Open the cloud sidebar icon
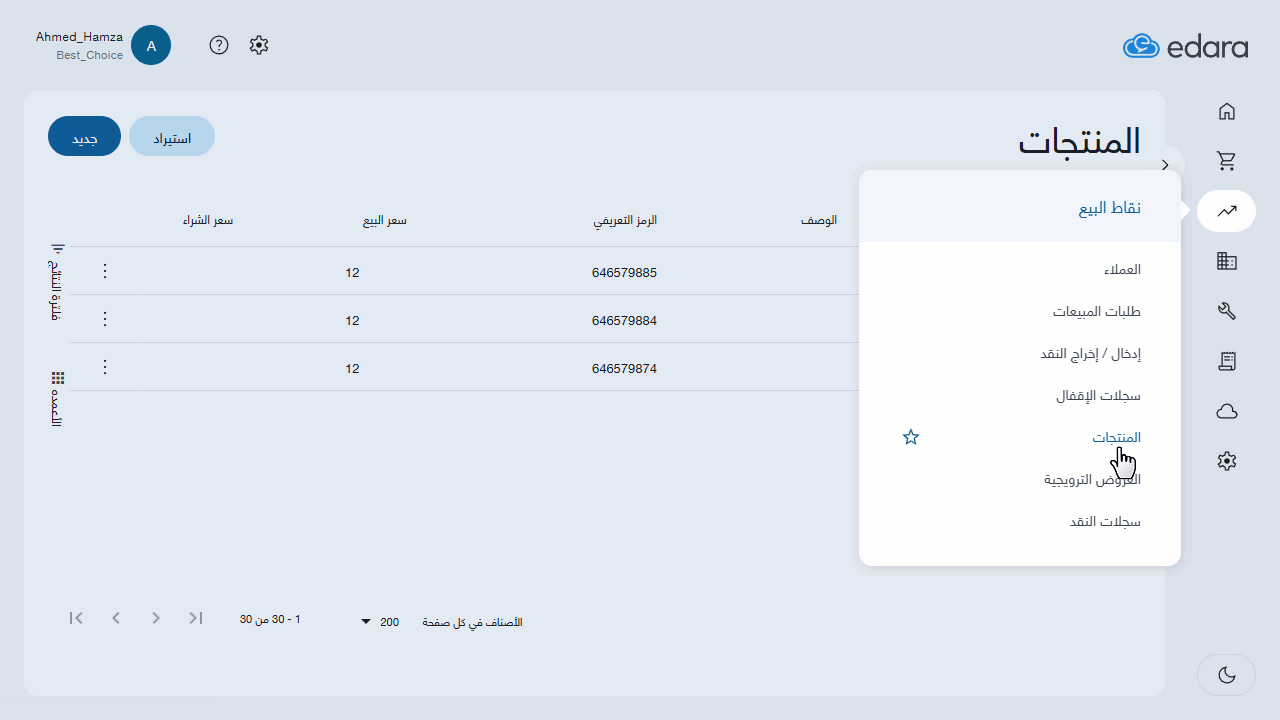The width and height of the screenshot is (1280, 720). coord(1227,411)
